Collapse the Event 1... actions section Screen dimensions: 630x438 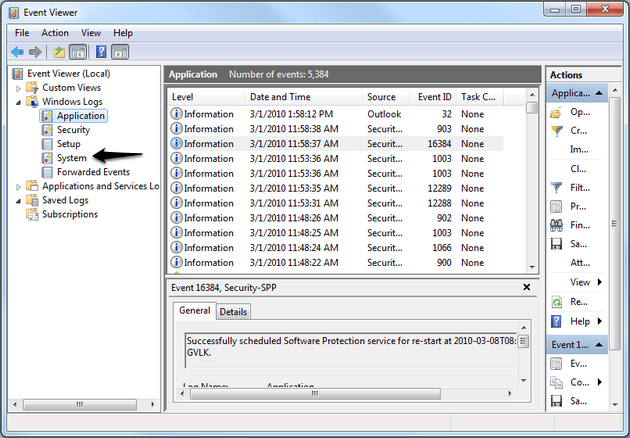[x=599, y=345]
